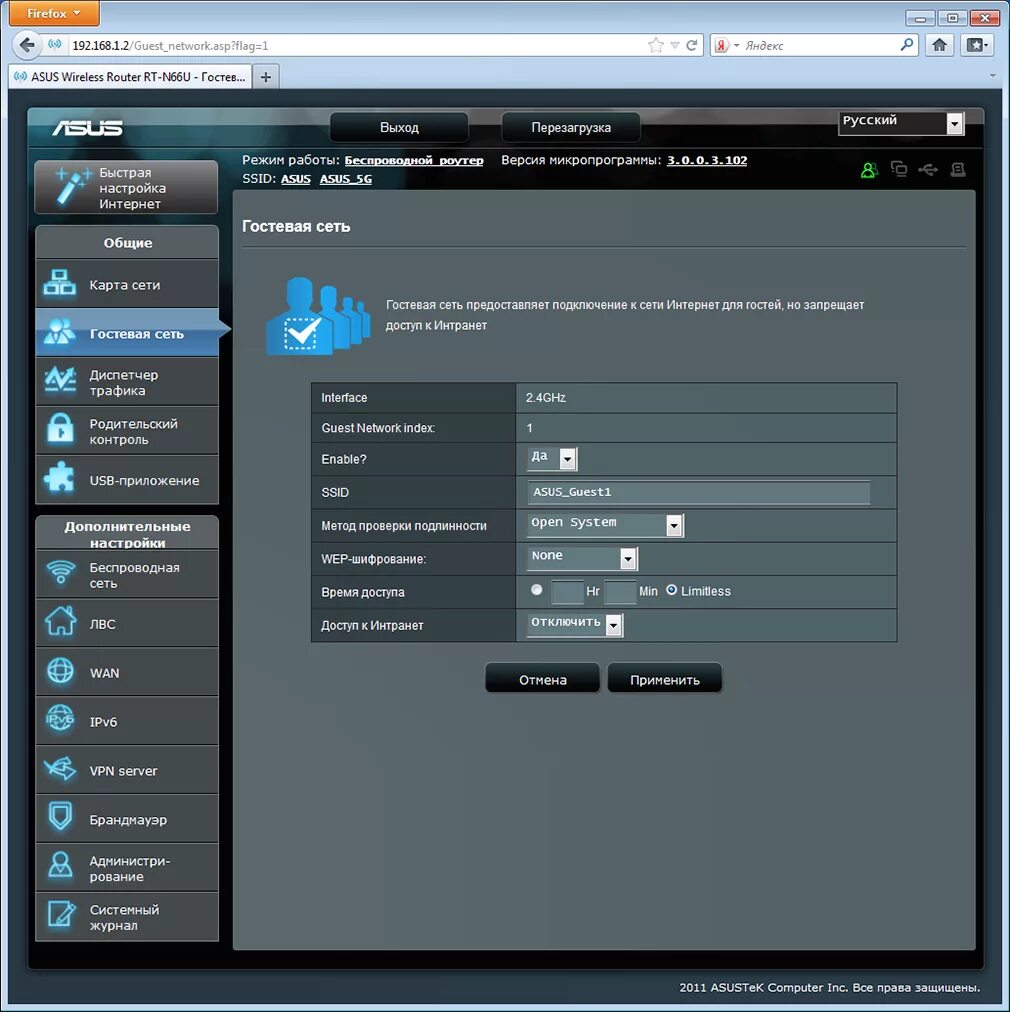
Task: Click the Hr hours input field
Action: tap(567, 591)
